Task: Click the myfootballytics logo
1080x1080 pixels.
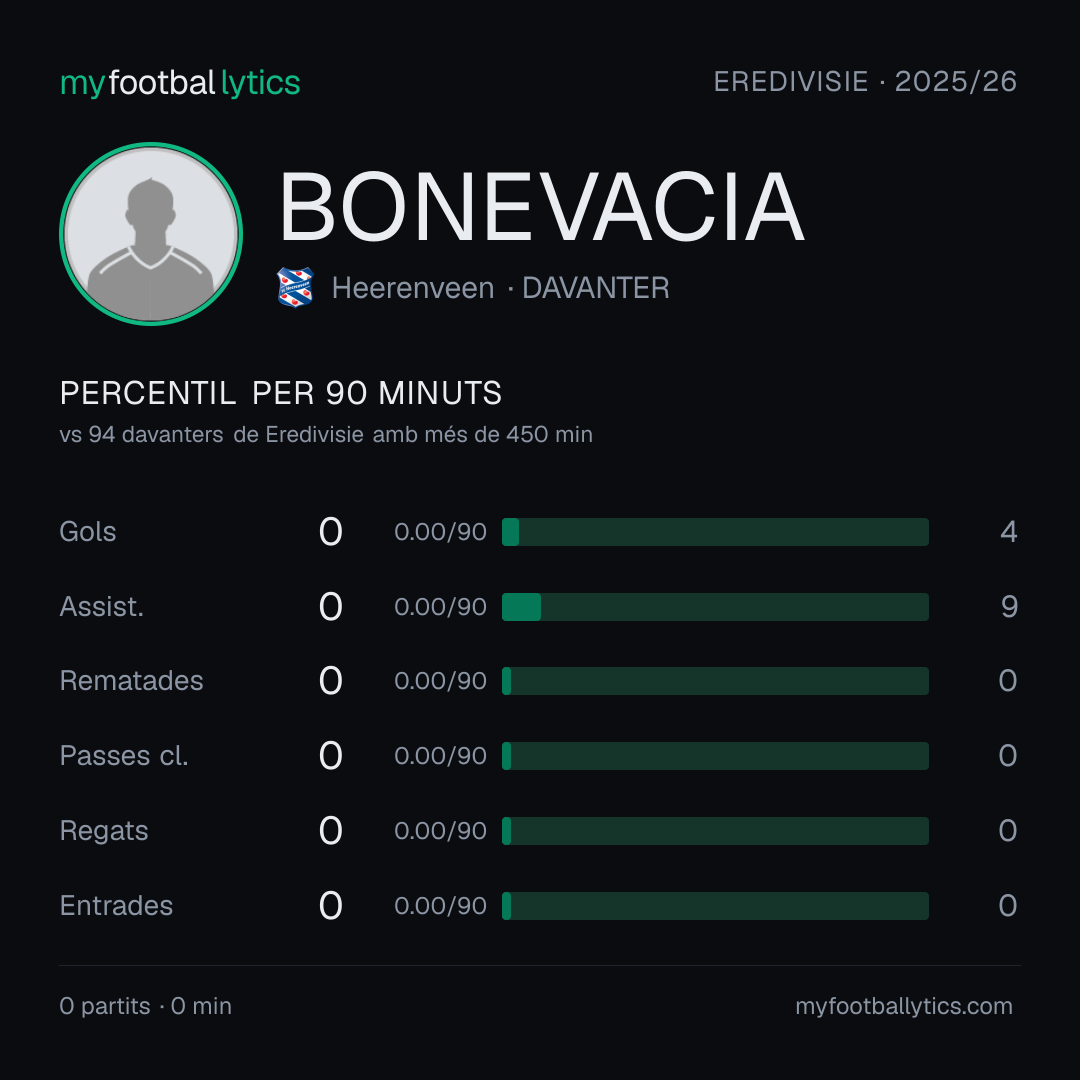Action: tap(180, 83)
